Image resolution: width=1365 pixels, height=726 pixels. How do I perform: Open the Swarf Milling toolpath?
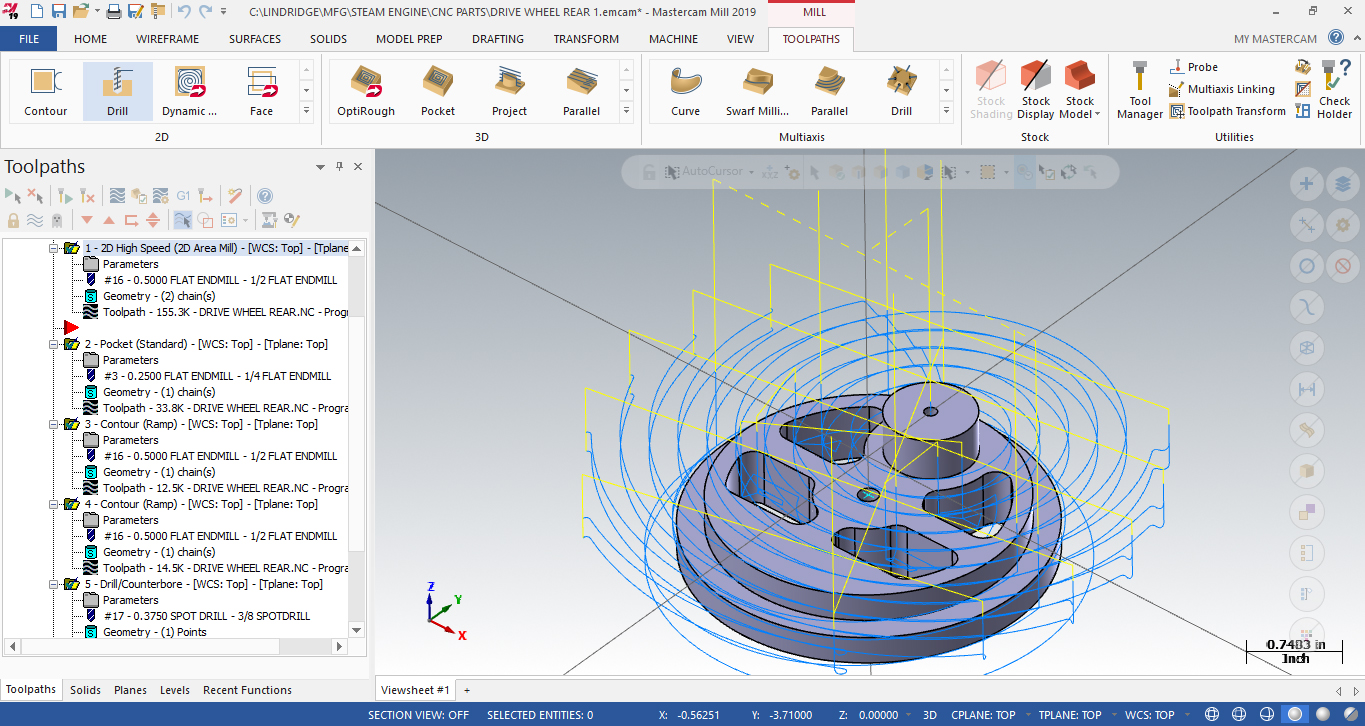[x=757, y=91]
